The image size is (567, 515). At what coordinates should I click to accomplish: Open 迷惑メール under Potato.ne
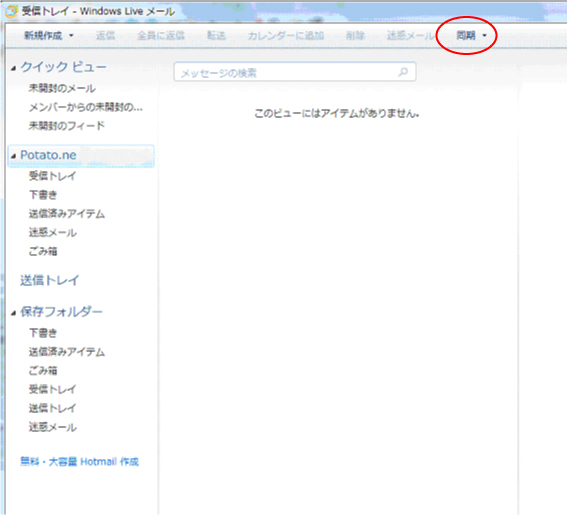coord(52,233)
